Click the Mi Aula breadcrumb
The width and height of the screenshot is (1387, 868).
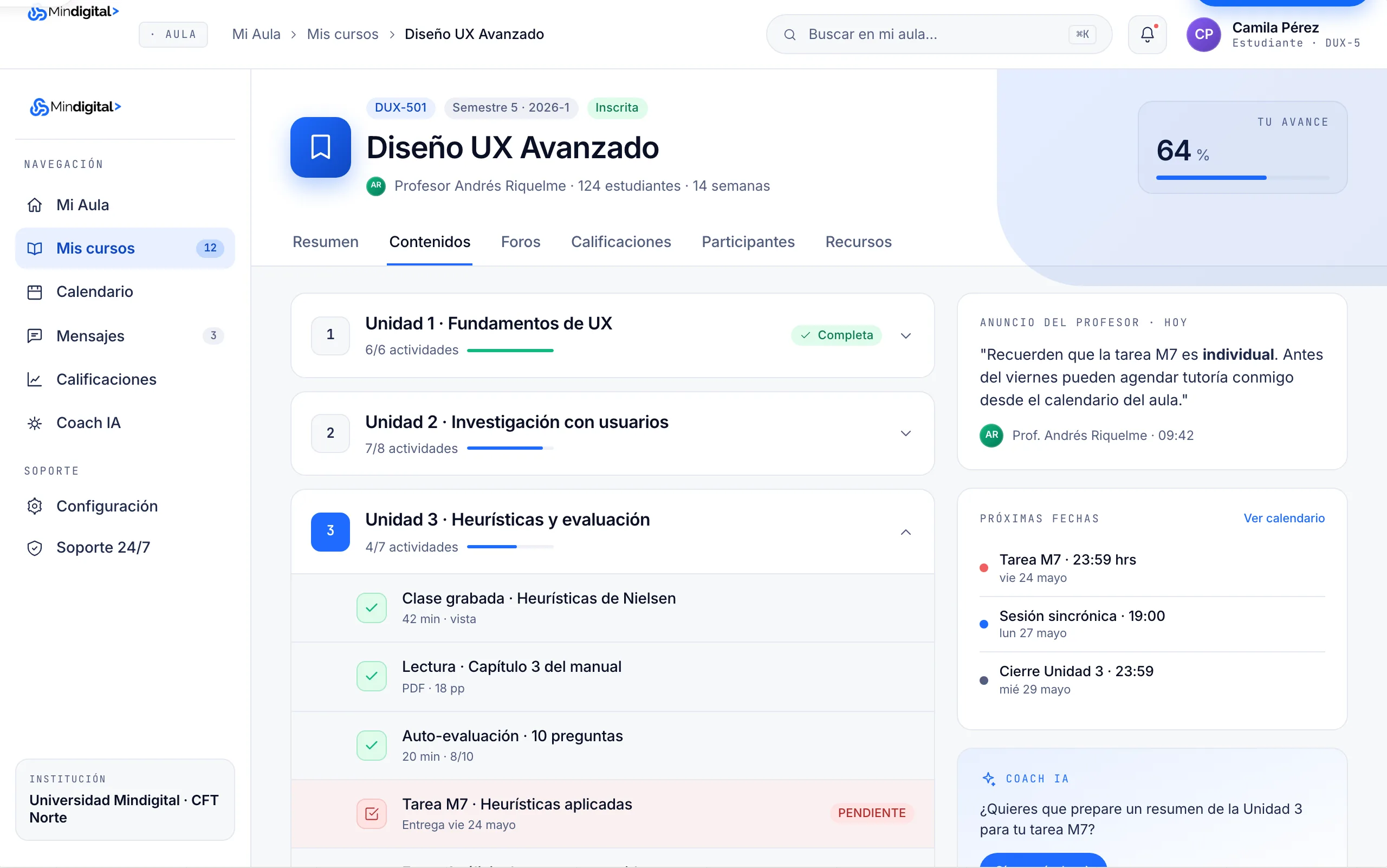click(256, 35)
